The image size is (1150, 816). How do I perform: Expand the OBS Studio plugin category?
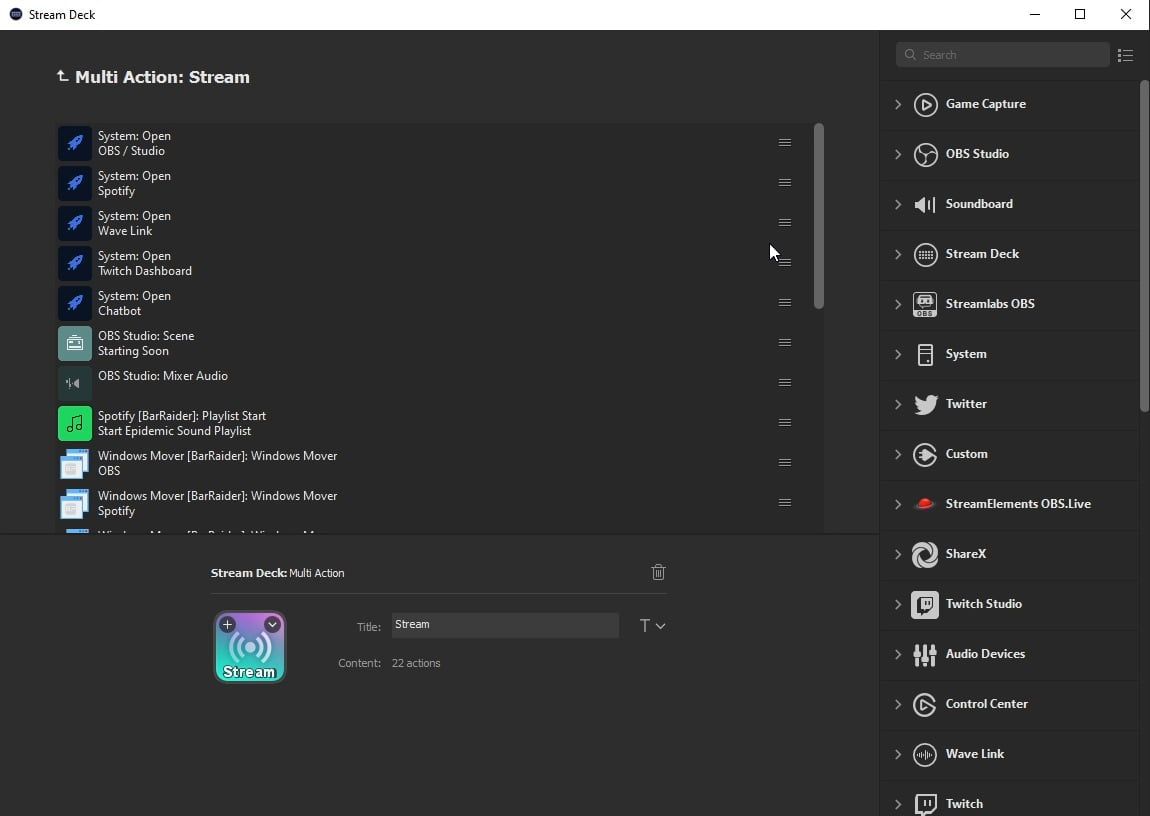[x=897, y=154]
